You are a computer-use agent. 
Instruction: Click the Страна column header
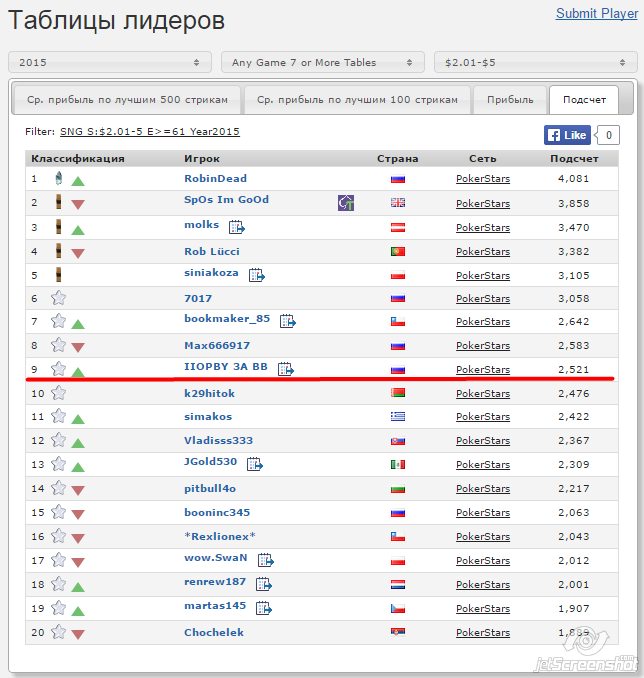pos(397,159)
